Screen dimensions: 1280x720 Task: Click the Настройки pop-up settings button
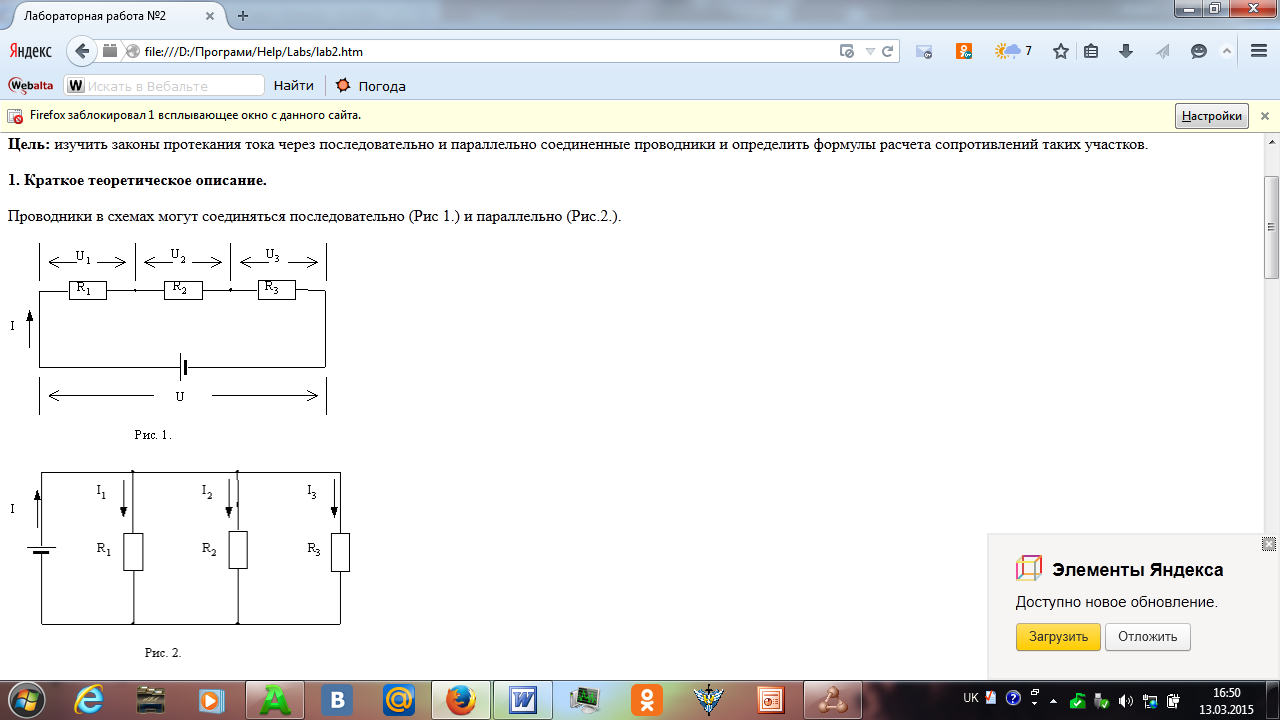point(1212,116)
